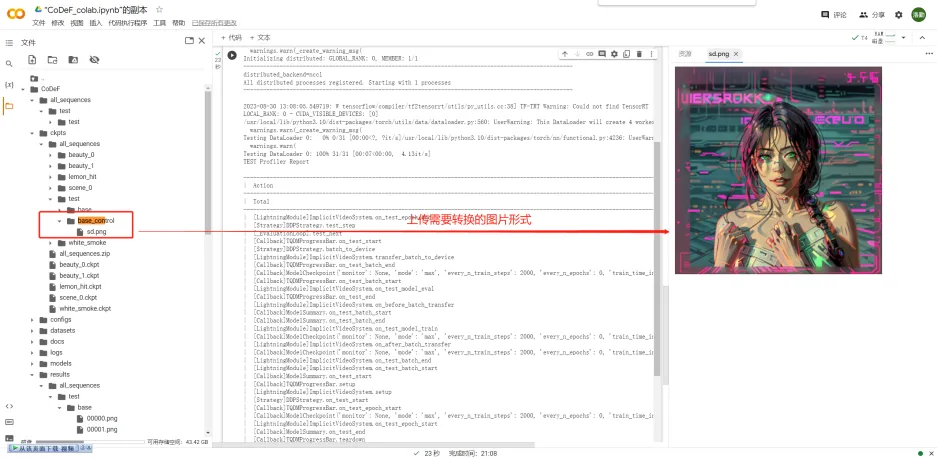Open the 插入 menu

coord(96,23)
